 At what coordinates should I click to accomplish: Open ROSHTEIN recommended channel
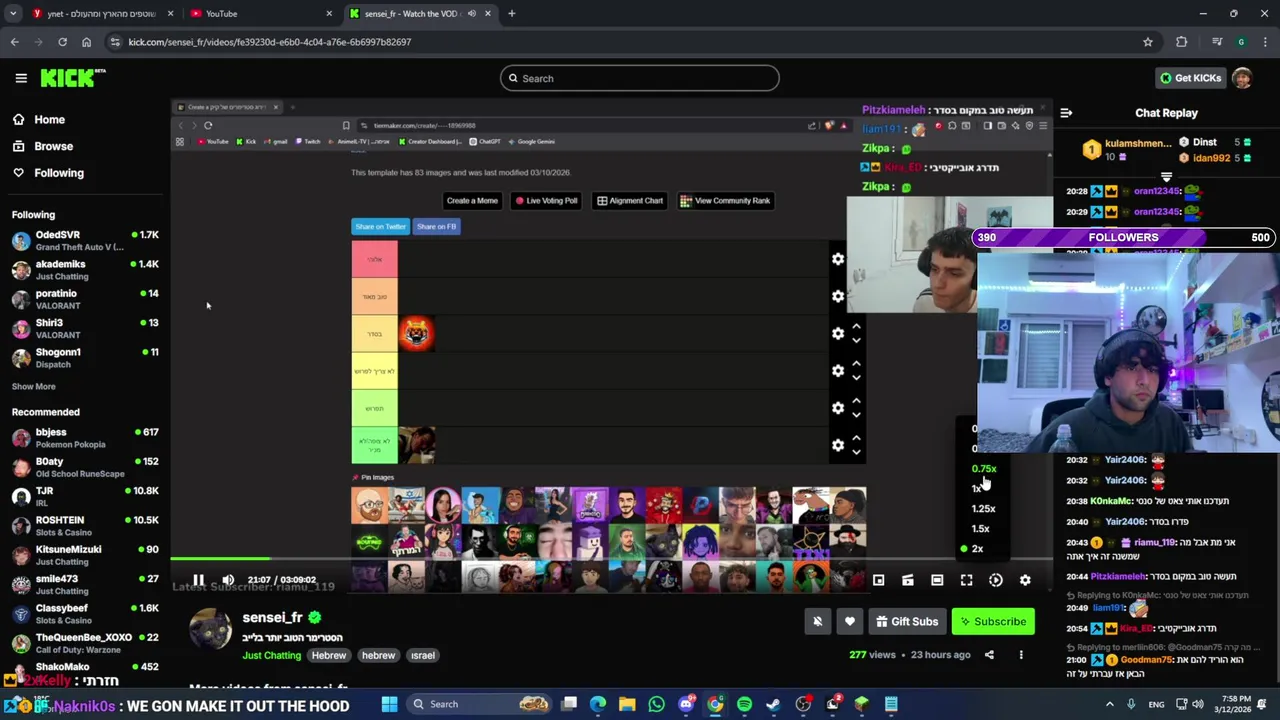85,526
